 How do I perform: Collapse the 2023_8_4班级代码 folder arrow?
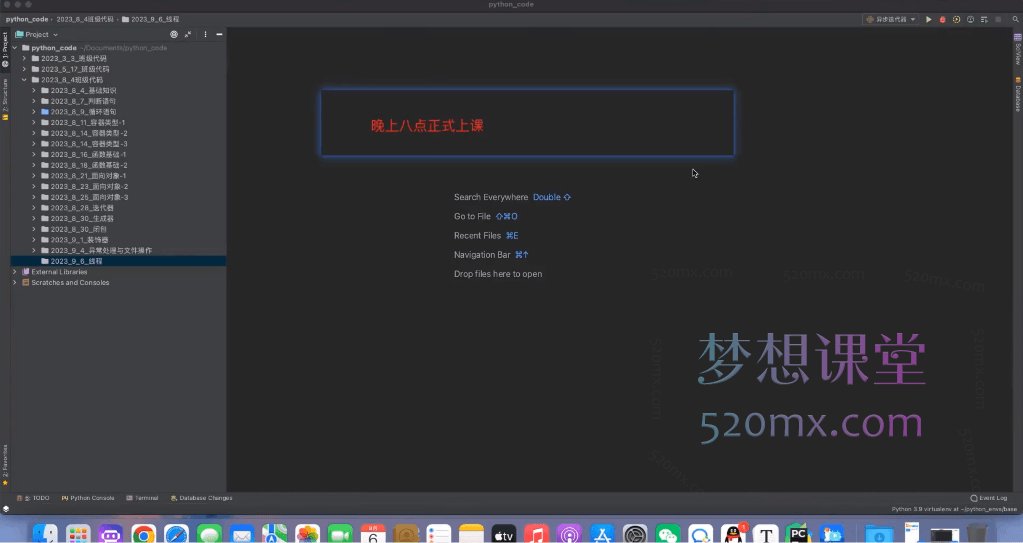(24, 80)
